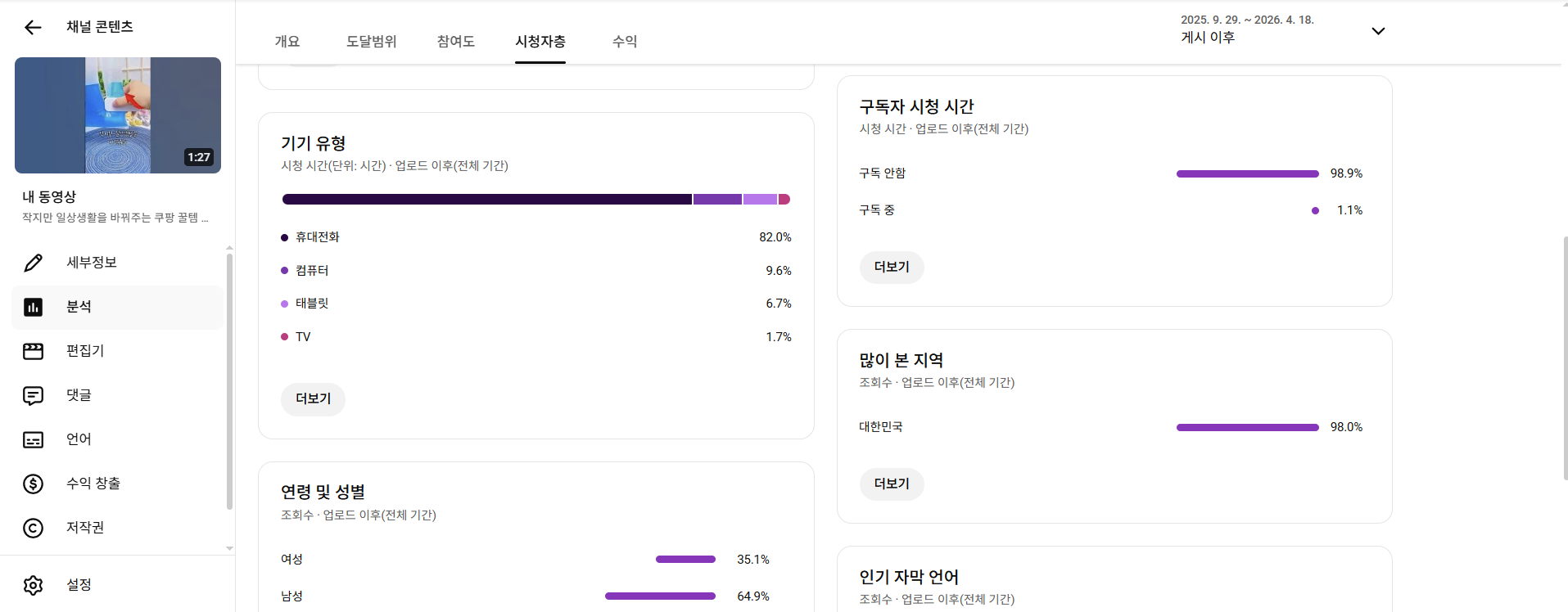Click the back arrow beside 채널 콘텐츠

tap(33, 28)
